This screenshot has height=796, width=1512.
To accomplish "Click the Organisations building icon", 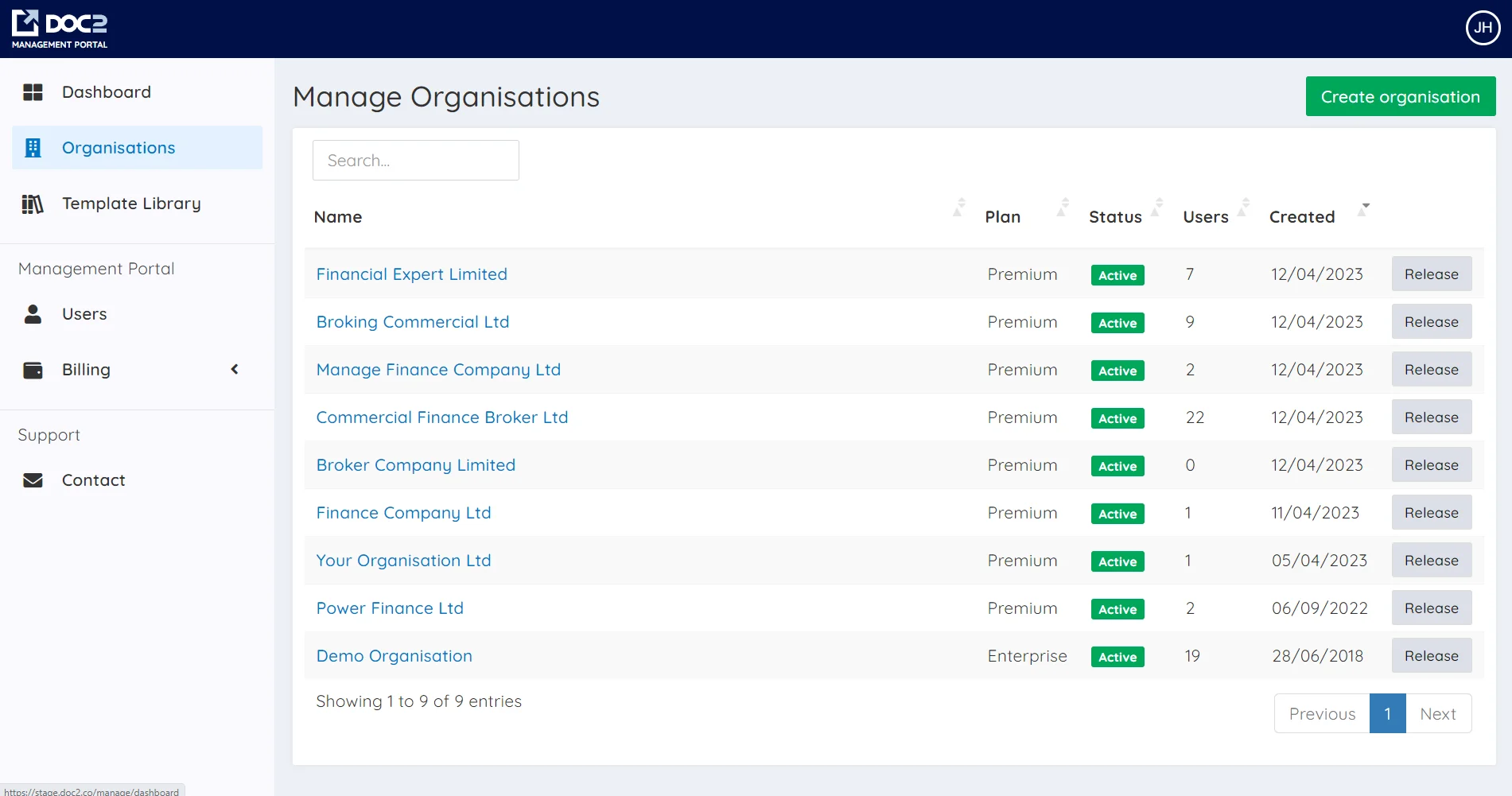I will [x=33, y=148].
